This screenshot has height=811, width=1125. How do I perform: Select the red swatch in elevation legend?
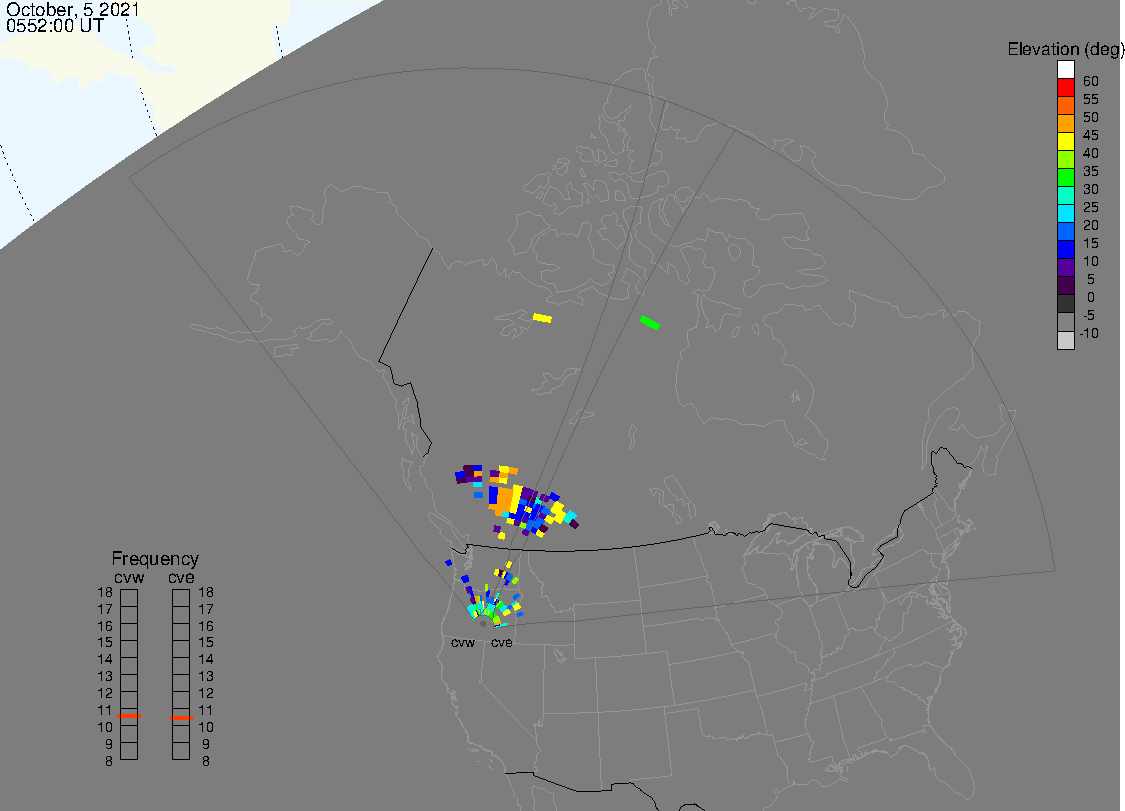click(x=1065, y=88)
